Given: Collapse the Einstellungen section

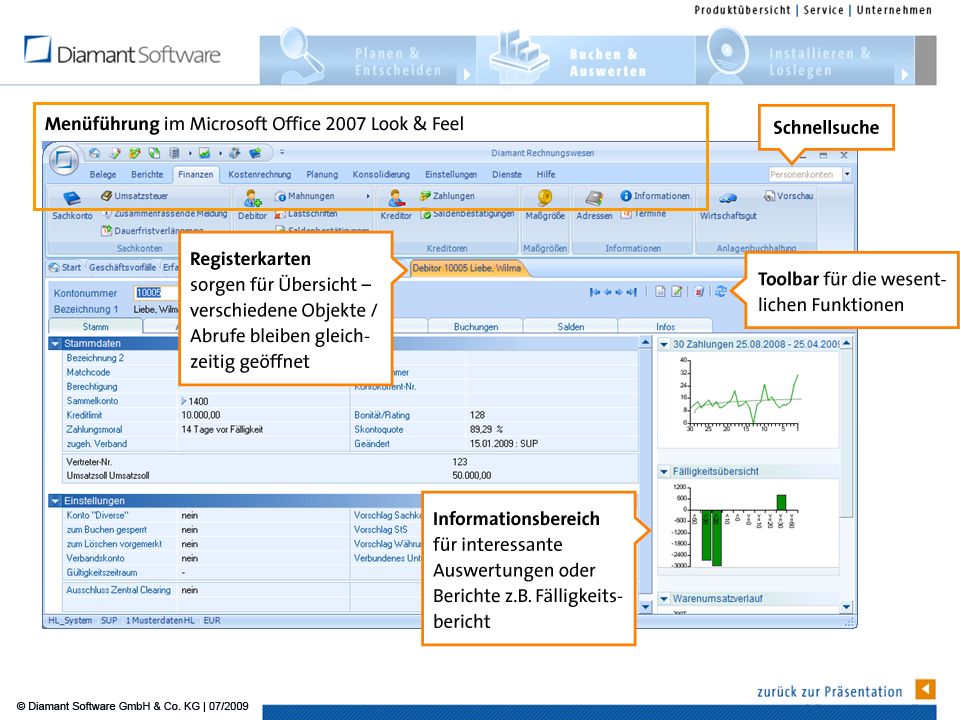Looking at the screenshot, I should (x=55, y=501).
